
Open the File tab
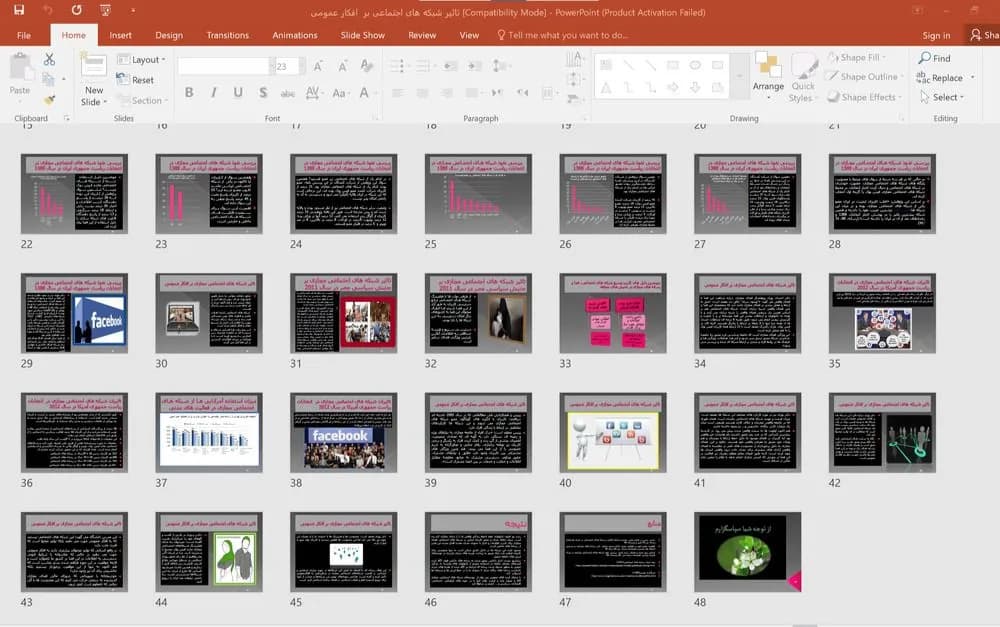point(24,35)
